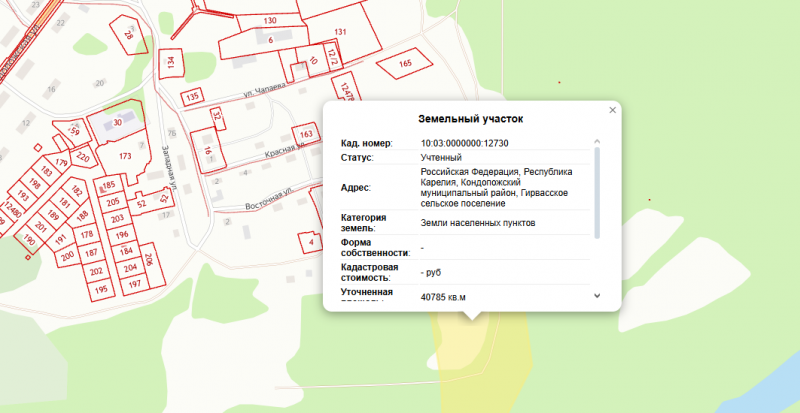800x413 pixels.
Task: Click the value Земли населенных пунктов
Action: 478,223
